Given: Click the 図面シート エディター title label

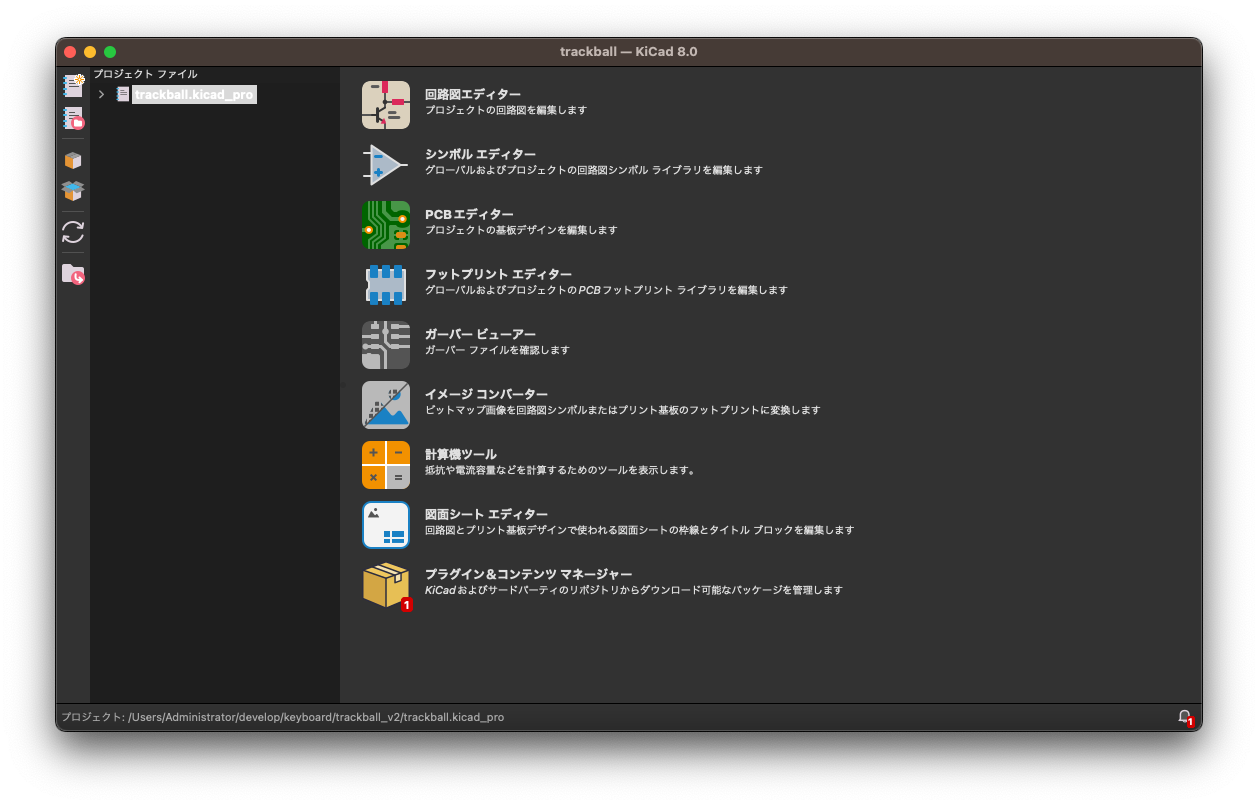Looking at the screenshot, I should [x=486, y=514].
